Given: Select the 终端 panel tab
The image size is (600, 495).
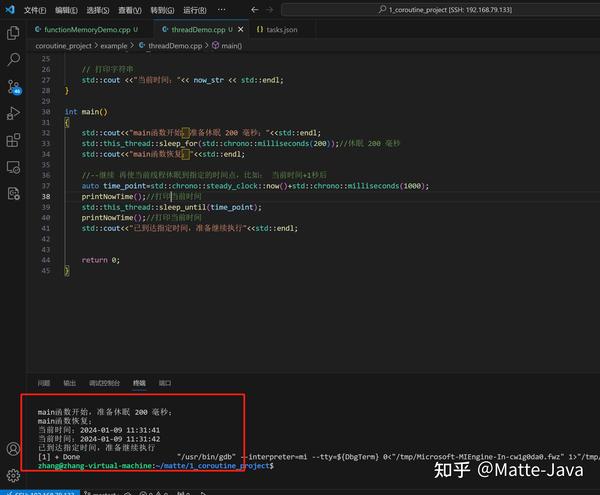Looking at the screenshot, I should pos(139,383).
